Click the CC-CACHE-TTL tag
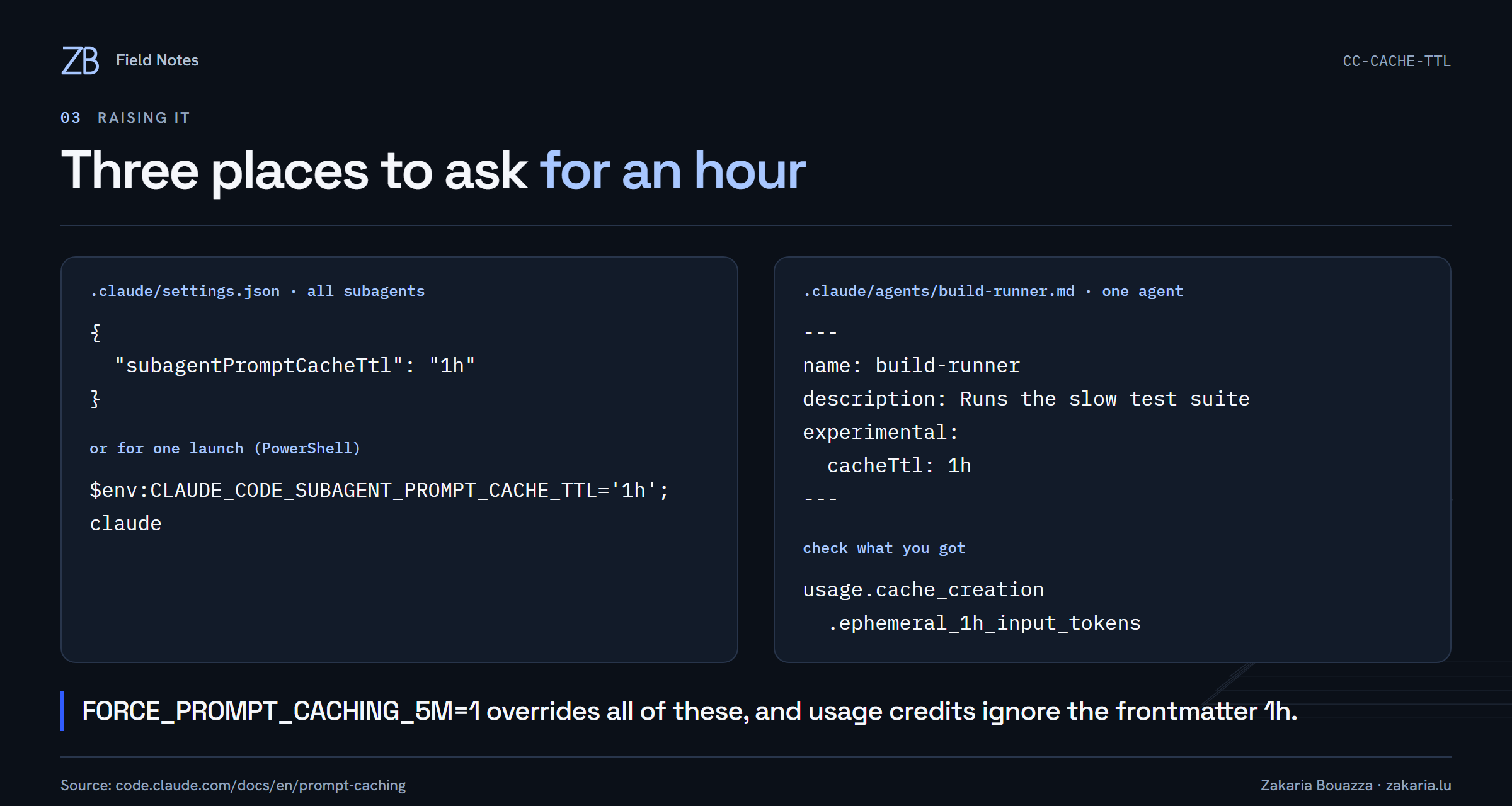1512x806 pixels. [x=1397, y=61]
